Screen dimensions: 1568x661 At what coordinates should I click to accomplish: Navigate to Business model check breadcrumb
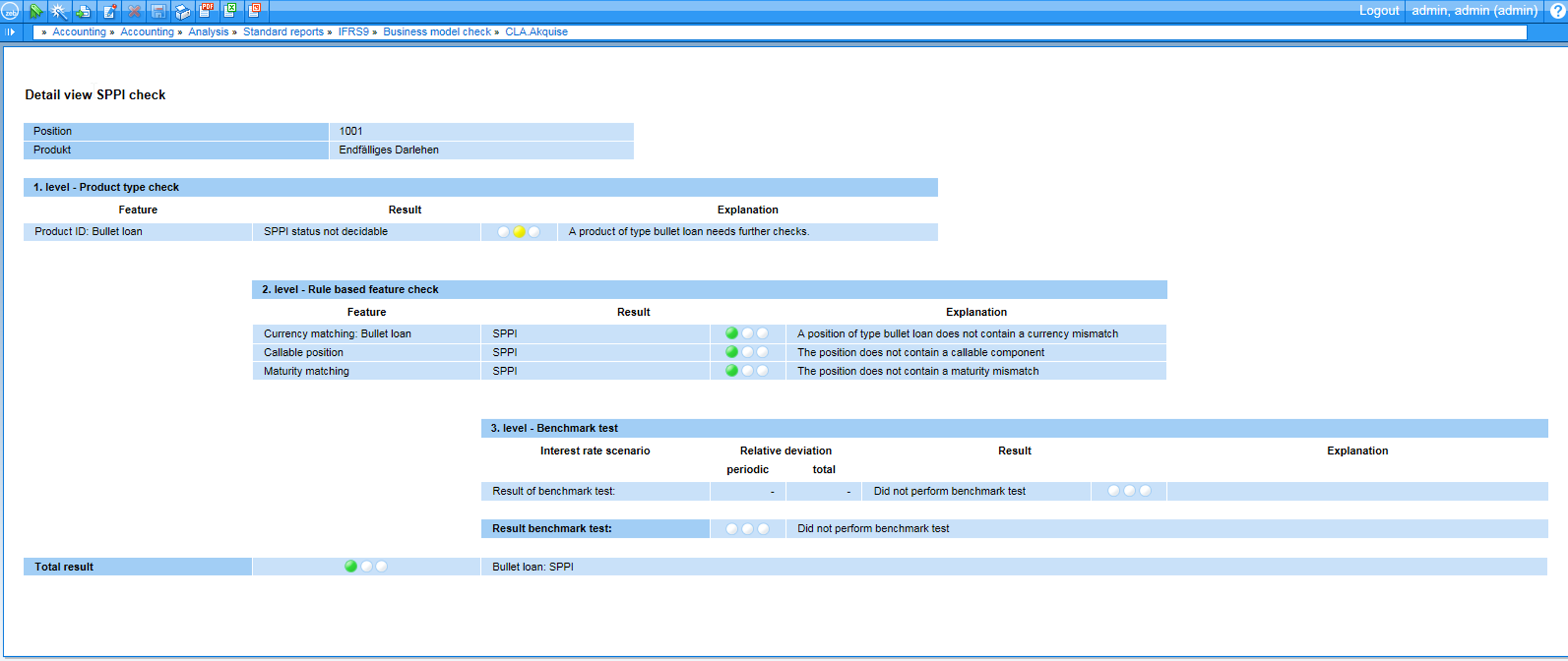click(437, 32)
